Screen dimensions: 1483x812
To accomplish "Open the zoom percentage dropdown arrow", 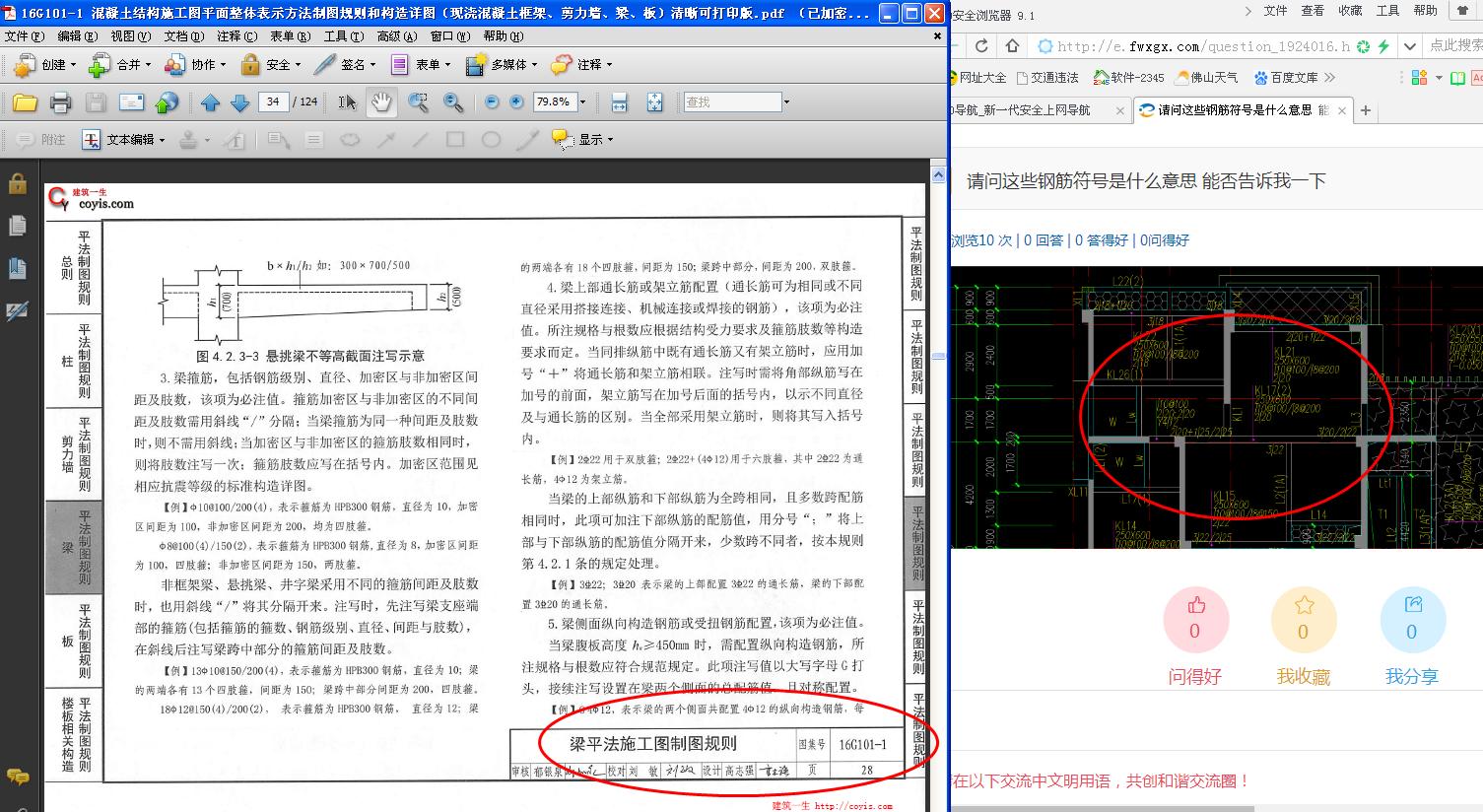I will [582, 102].
